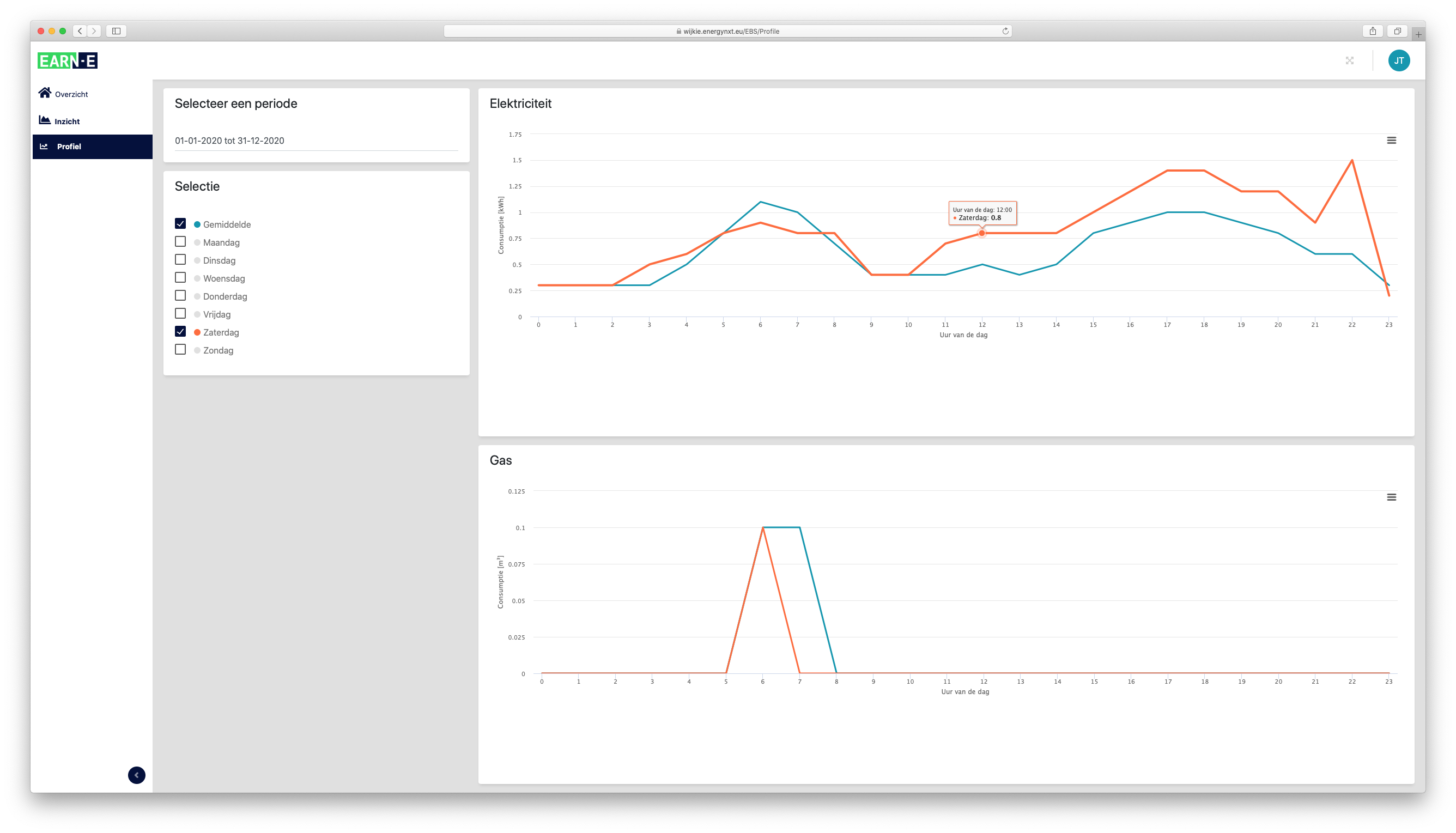The height and width of the screenshot is (833, 1456).
Task: Open Gas chart hamburger menu
Action: pos(1391,497)
